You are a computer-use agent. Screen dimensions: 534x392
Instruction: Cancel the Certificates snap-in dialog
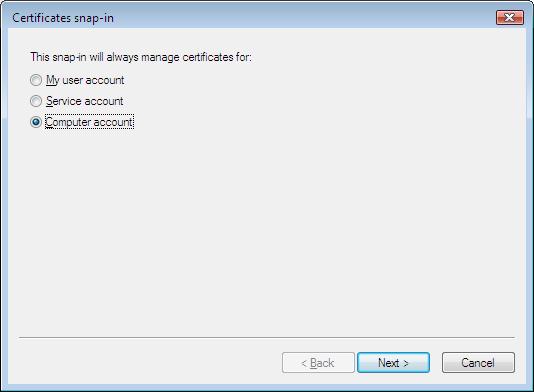coord(478,363)
